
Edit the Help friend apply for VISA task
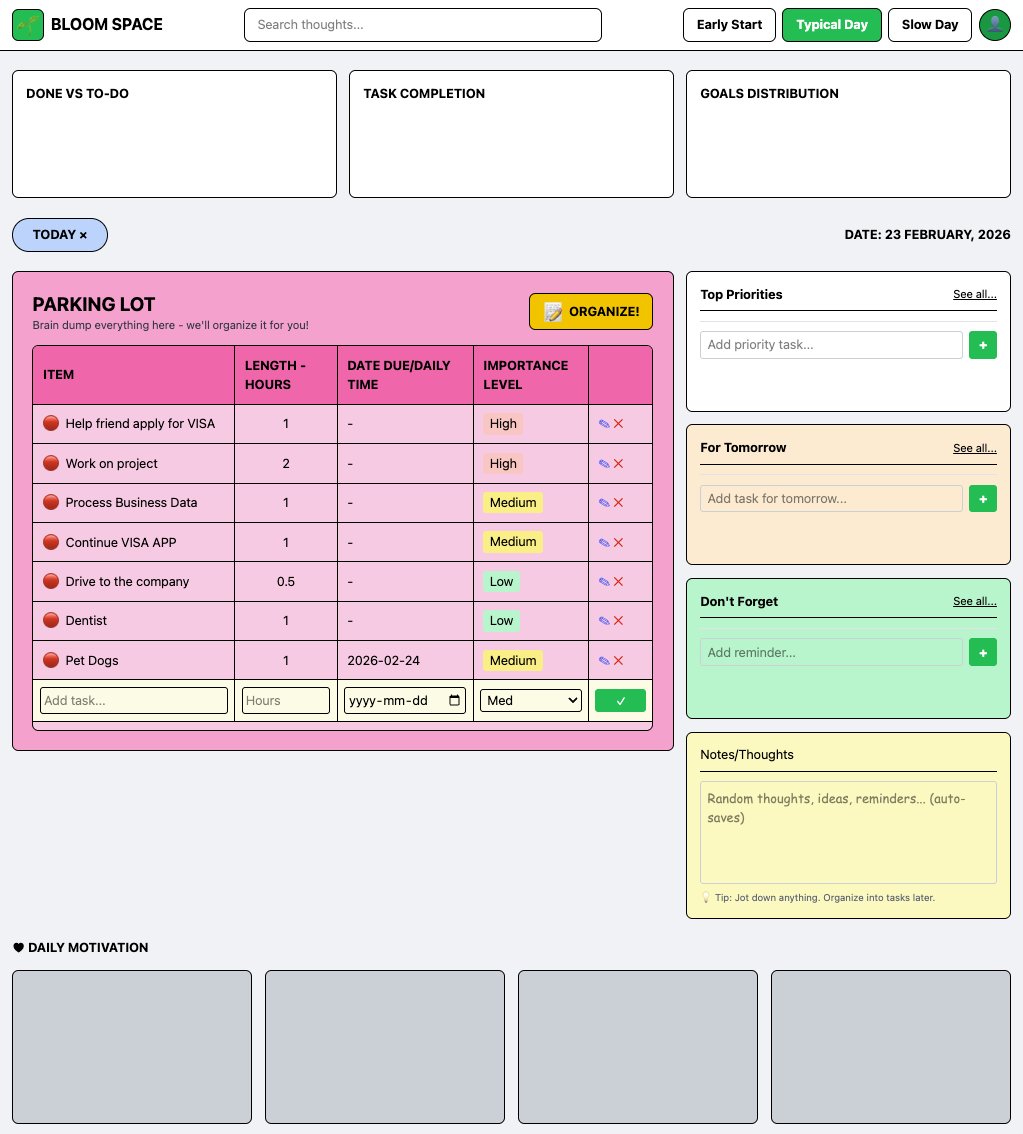[x=604, y=424]
